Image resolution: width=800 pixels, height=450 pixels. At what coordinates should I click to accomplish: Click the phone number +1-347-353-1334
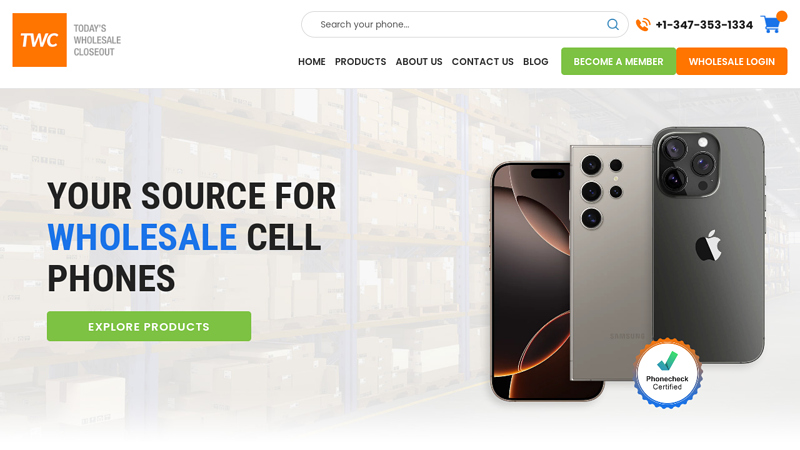[704, 24]
